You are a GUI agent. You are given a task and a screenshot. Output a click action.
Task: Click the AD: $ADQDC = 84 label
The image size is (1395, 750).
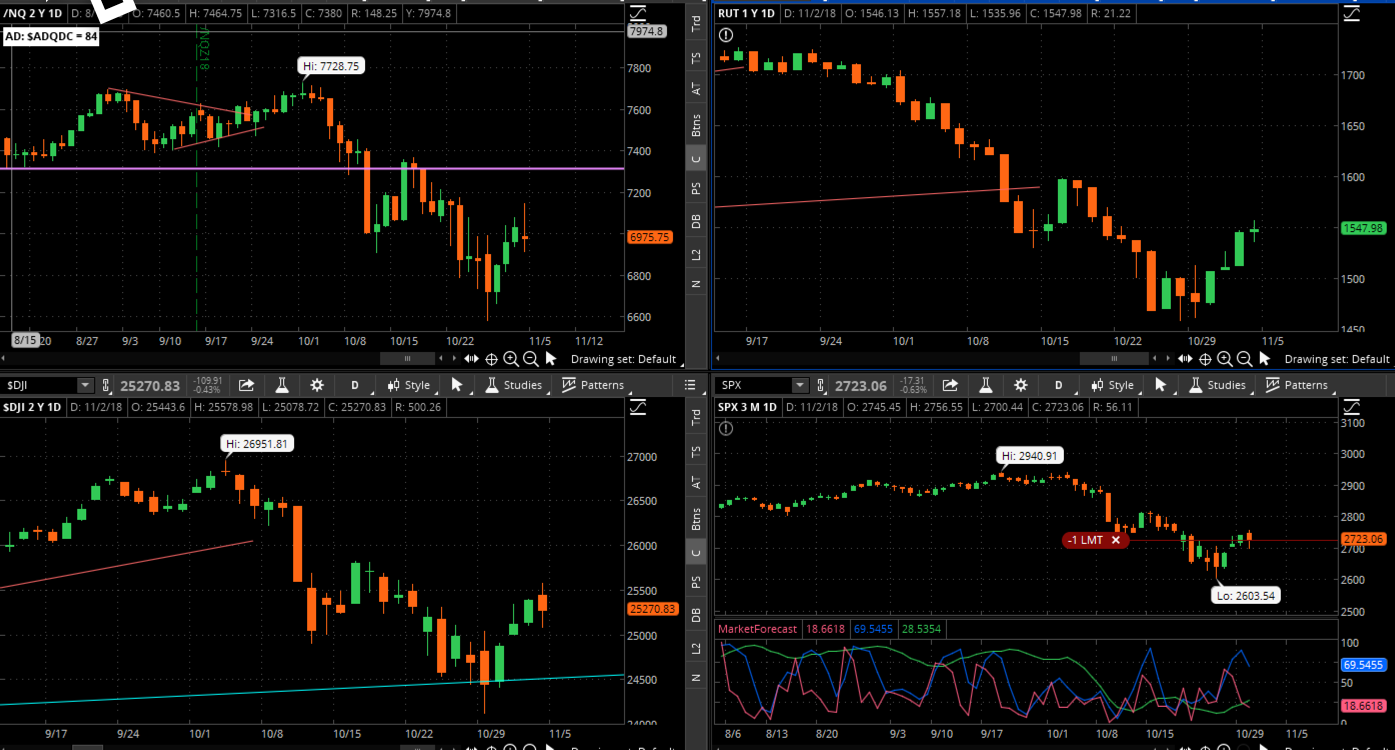click(x=51, y=36)
